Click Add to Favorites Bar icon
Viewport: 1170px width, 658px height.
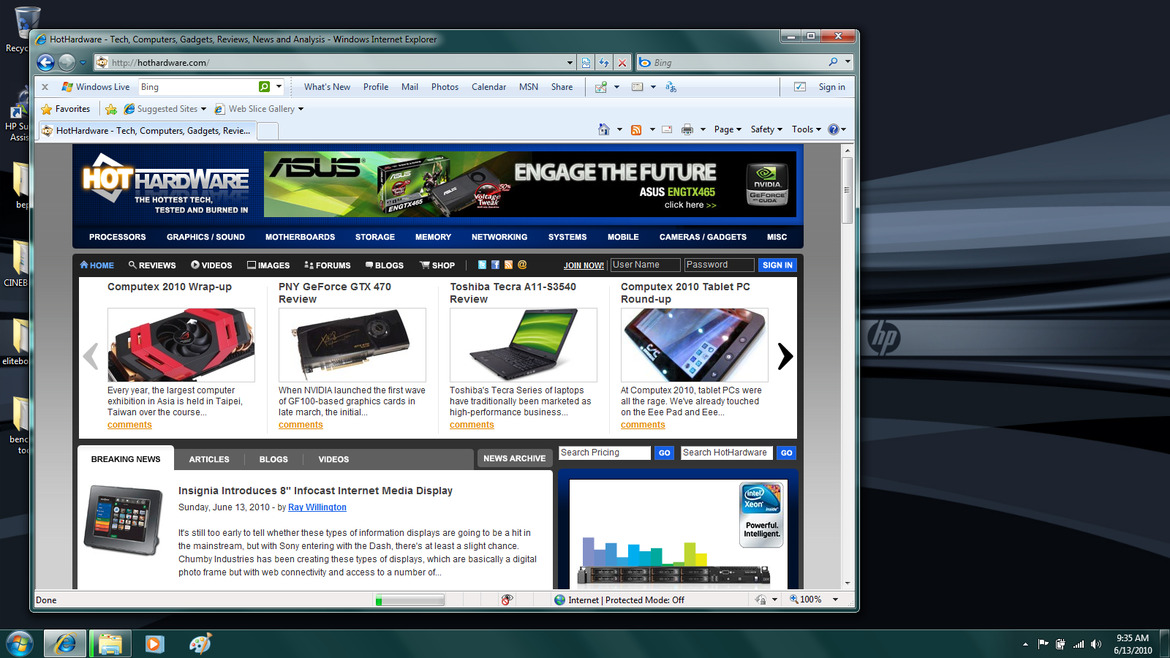(x=111, y=109)
